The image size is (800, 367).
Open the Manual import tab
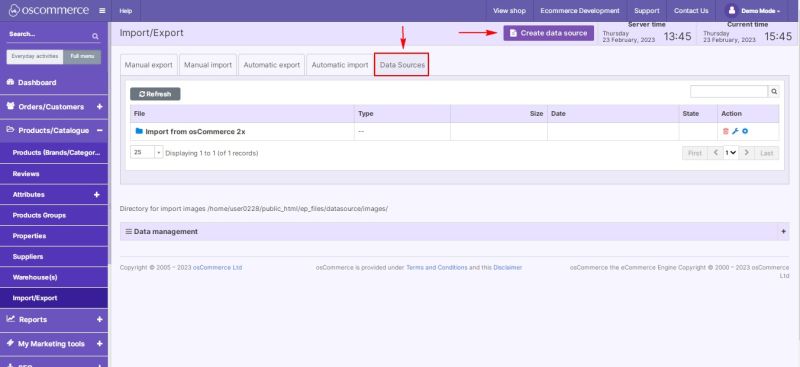(208, 65)
